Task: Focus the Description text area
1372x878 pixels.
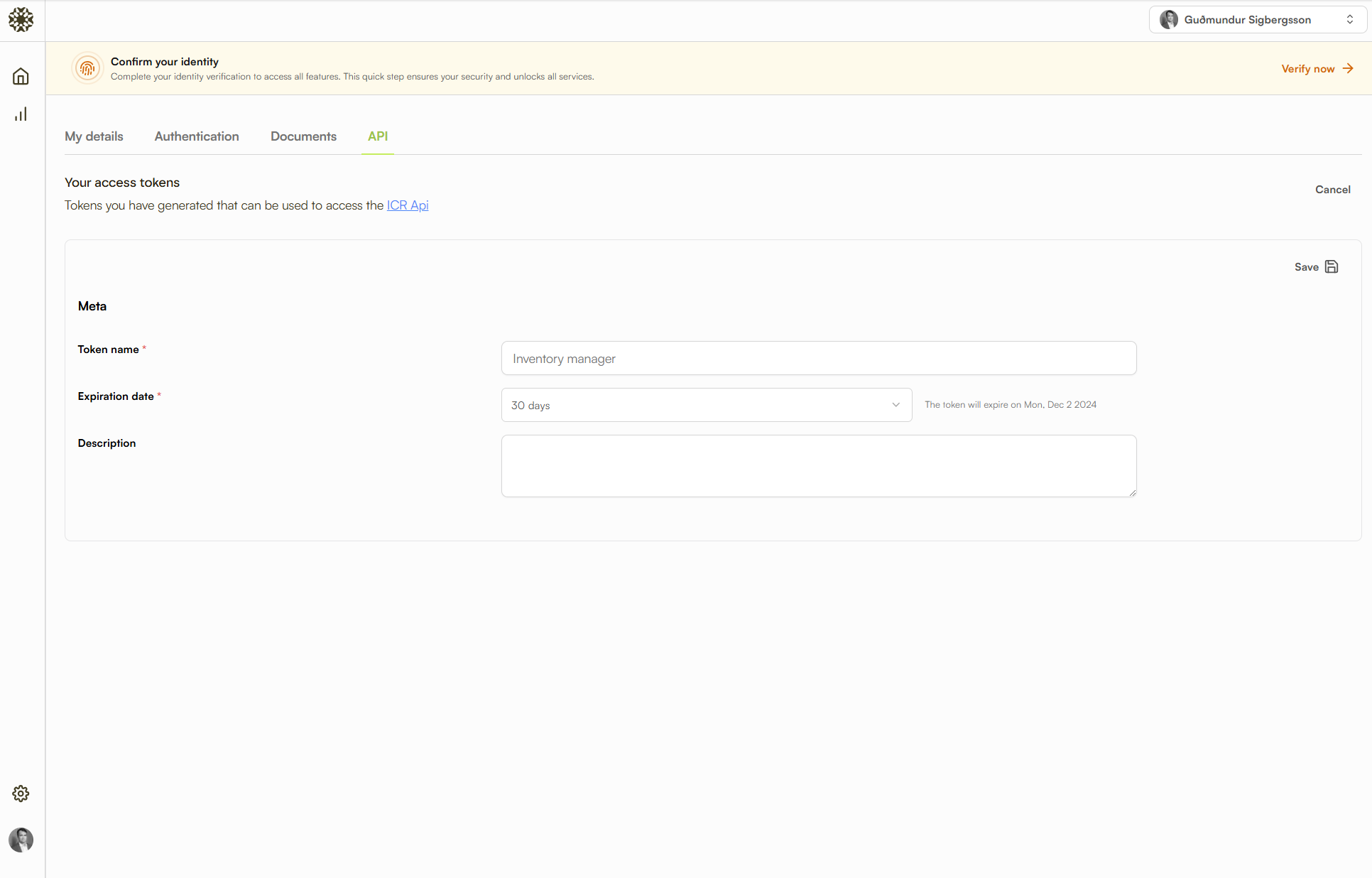Action: tap(818, 466)
